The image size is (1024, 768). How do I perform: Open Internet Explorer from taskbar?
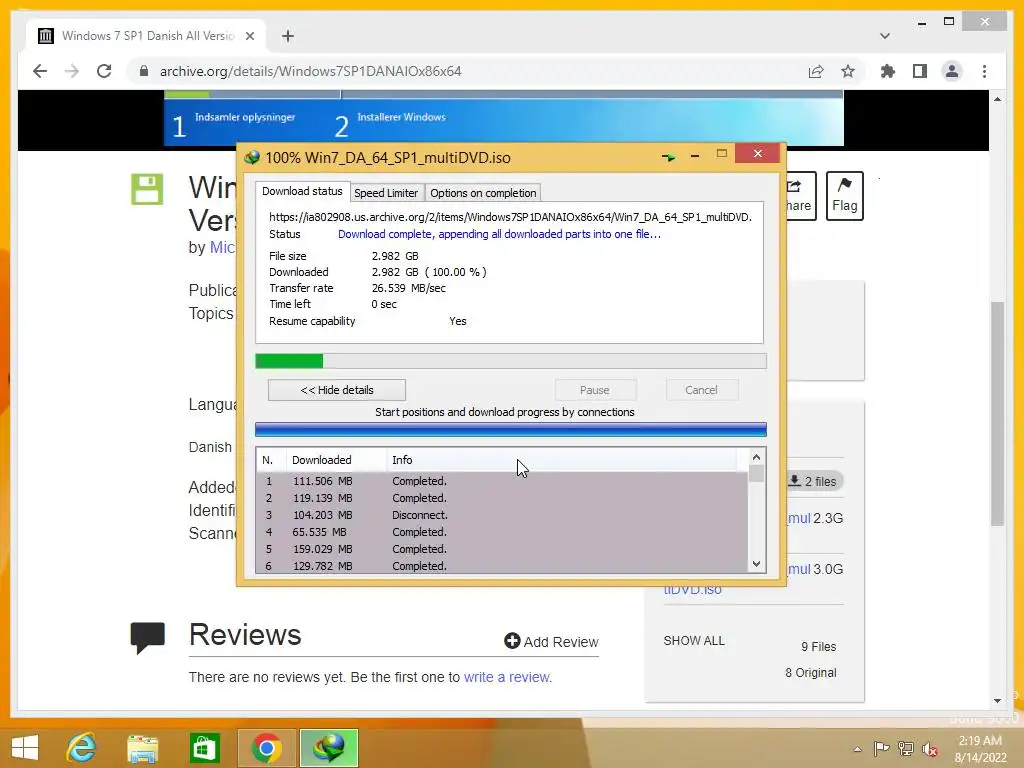[x=82, y=748]
